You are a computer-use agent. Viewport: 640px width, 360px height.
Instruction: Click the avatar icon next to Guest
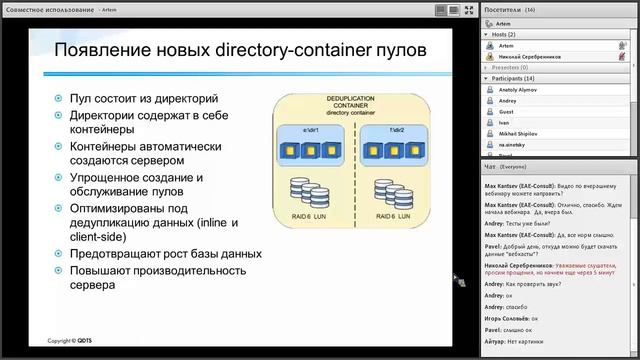[490, 111]
